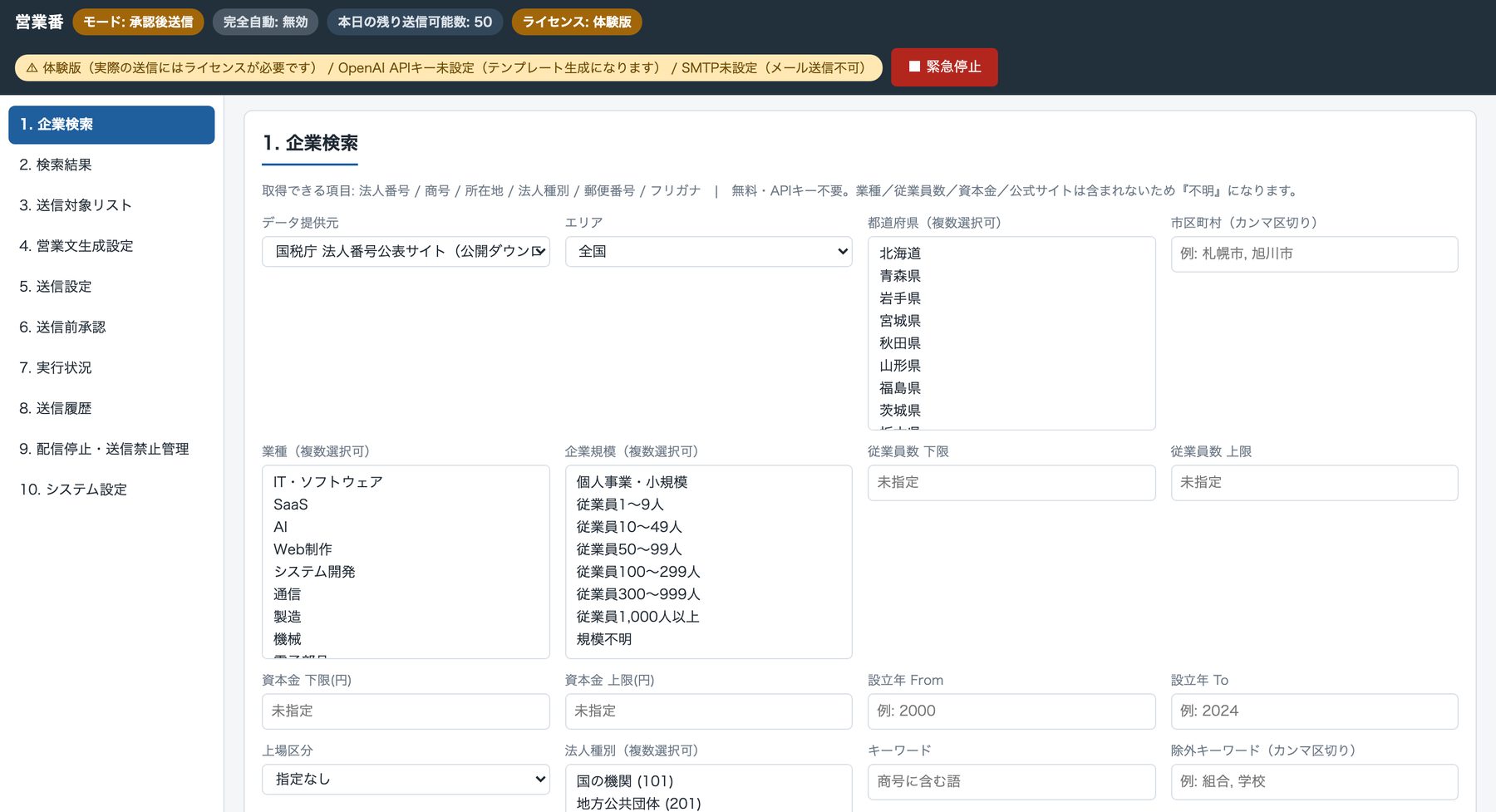The image size is (1496, 812).
Task: Click the 従業員数 下限 input field
Action: point(1011,483)
